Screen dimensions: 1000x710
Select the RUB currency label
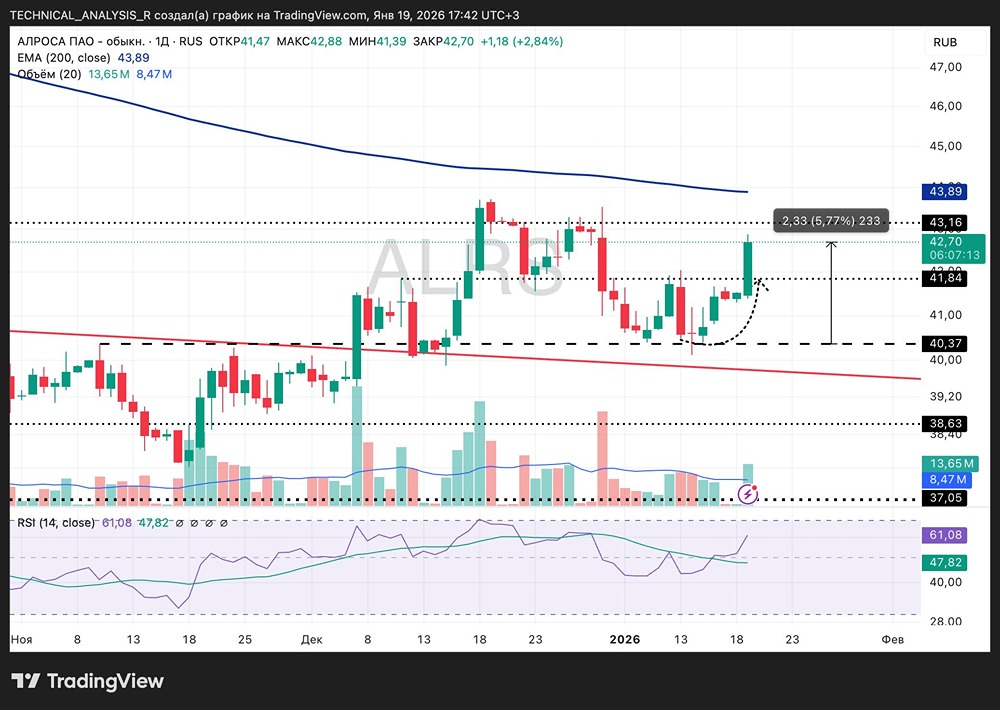(945, 42)
